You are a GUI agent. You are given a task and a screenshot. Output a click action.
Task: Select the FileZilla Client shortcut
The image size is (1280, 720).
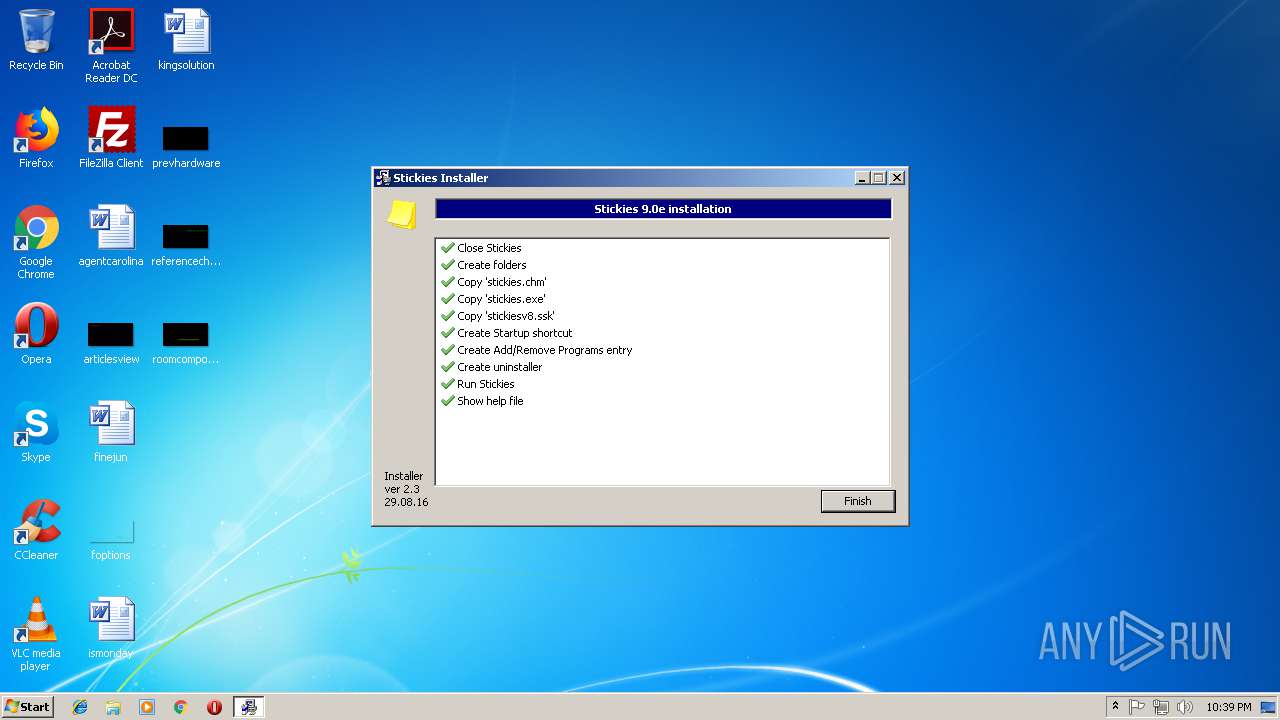(x=111, y=138)
